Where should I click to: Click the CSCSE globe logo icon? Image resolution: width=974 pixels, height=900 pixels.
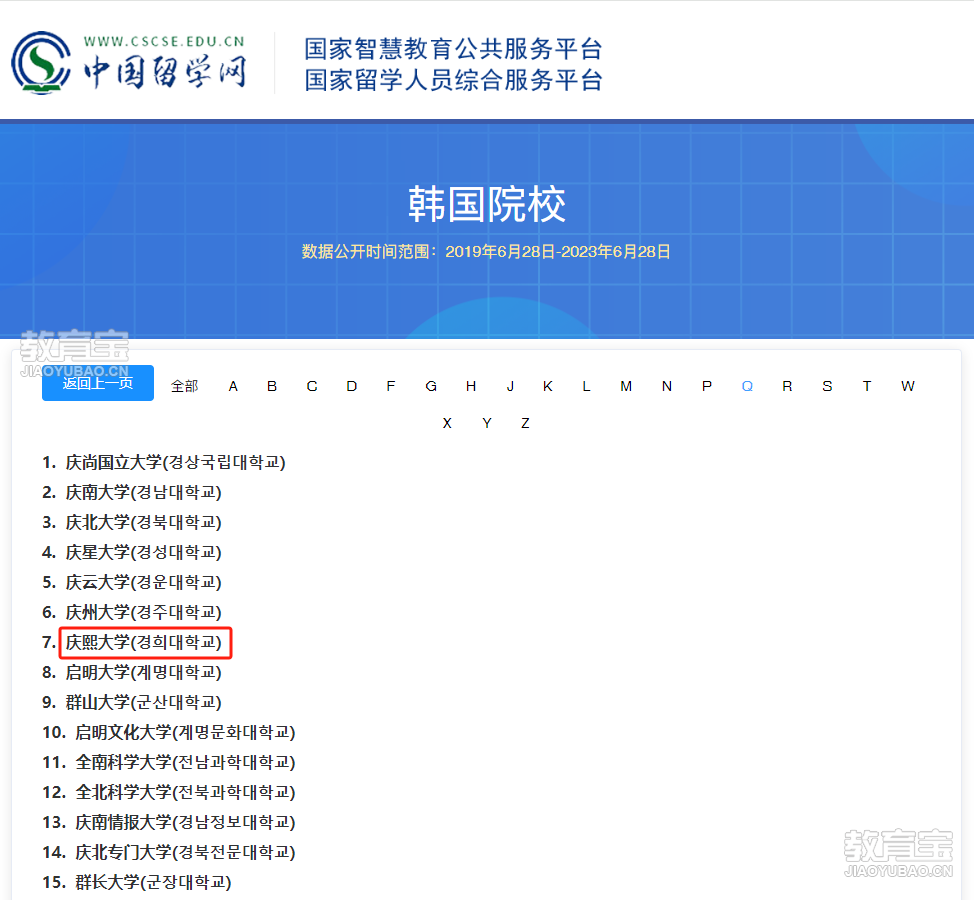coord(41,63)
